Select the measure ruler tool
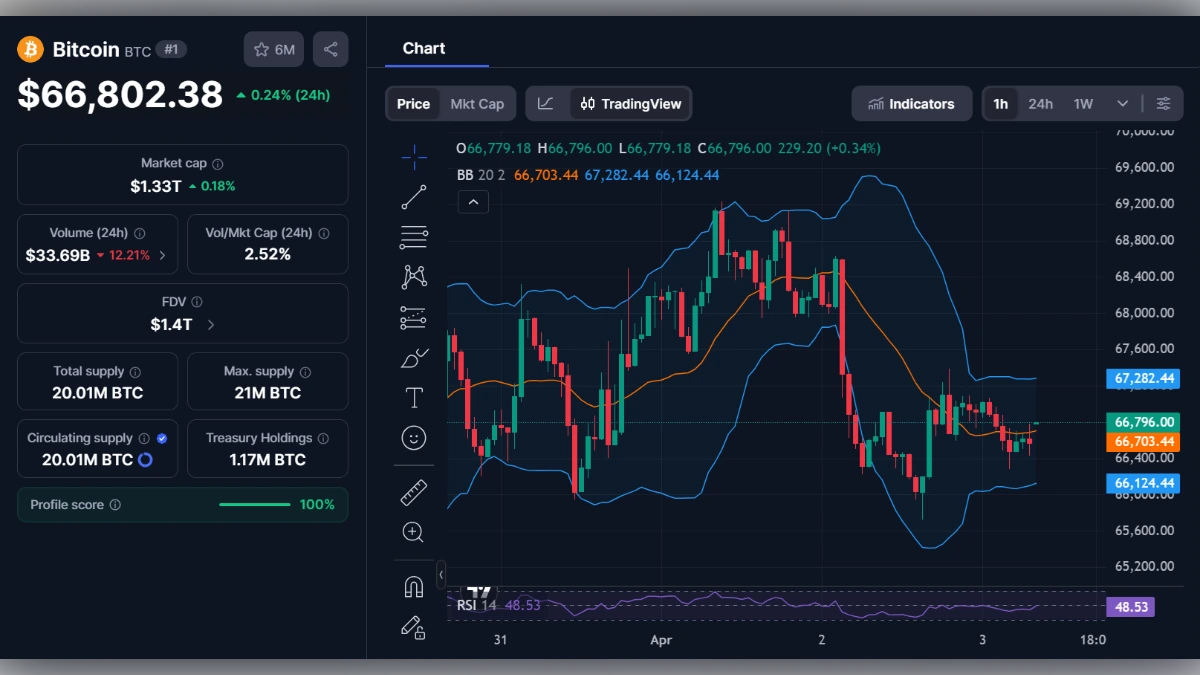The width and height of the screenshot is (1200, 675). [414, 492]
